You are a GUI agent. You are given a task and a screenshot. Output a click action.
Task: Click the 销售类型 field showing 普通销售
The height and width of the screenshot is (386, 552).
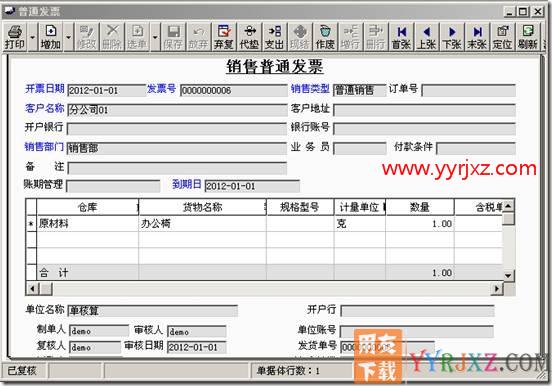(x=359, y=91)
